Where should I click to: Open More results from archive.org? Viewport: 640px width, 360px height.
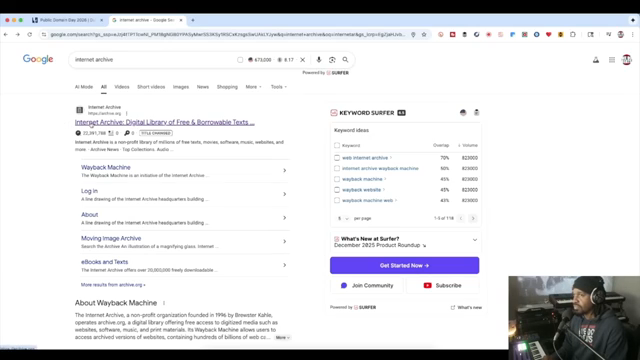pyautogui.click(x=113, y=285)
